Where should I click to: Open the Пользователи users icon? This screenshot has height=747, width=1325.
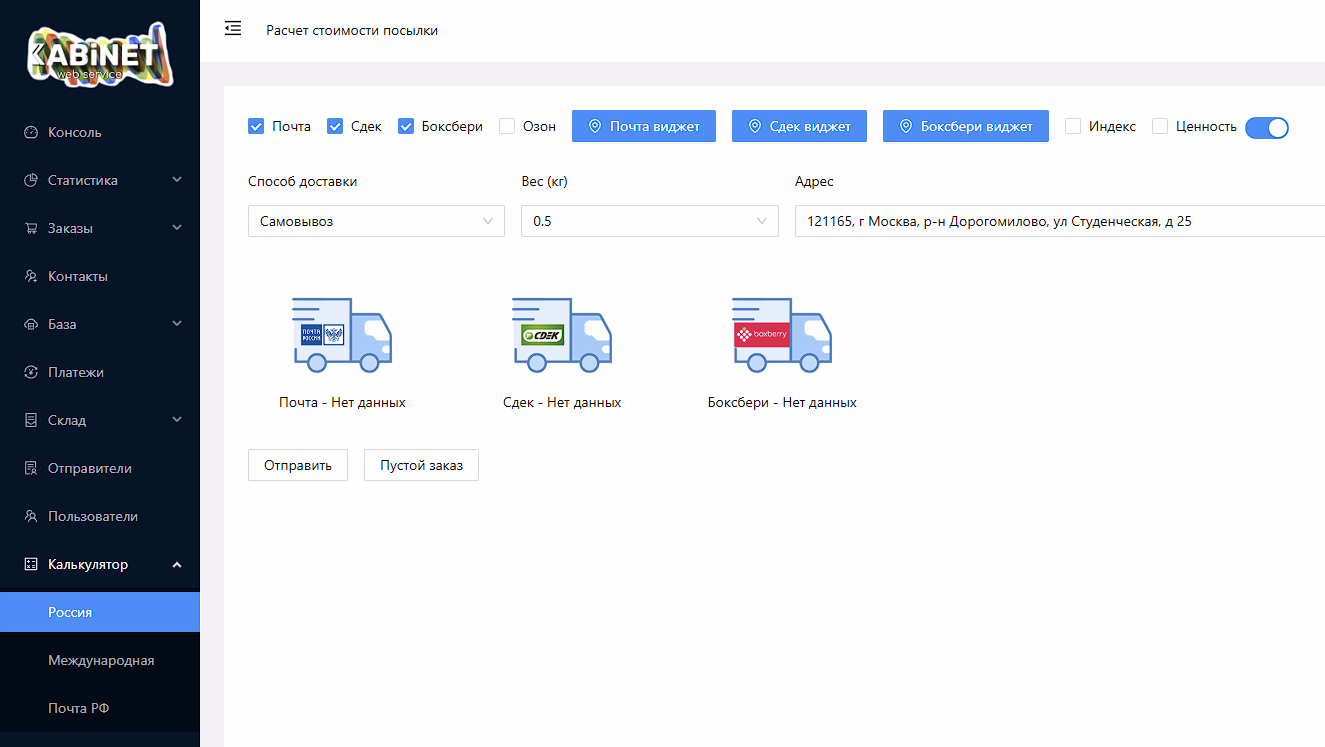point(29,516)
